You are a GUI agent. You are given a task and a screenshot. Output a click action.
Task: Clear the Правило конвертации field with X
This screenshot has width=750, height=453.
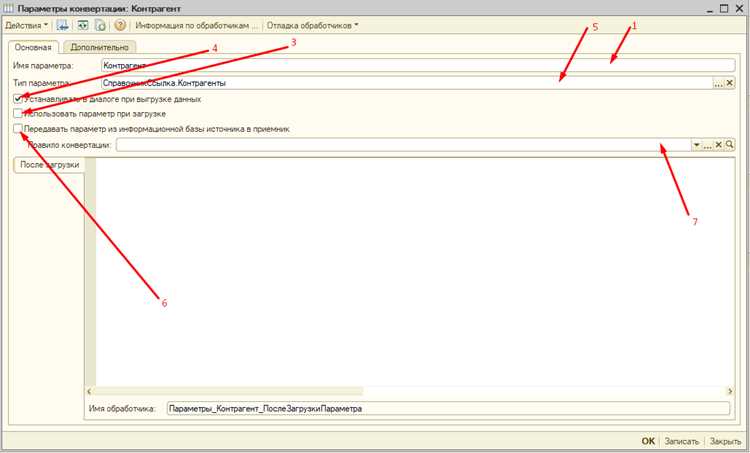tap(718, 144)
